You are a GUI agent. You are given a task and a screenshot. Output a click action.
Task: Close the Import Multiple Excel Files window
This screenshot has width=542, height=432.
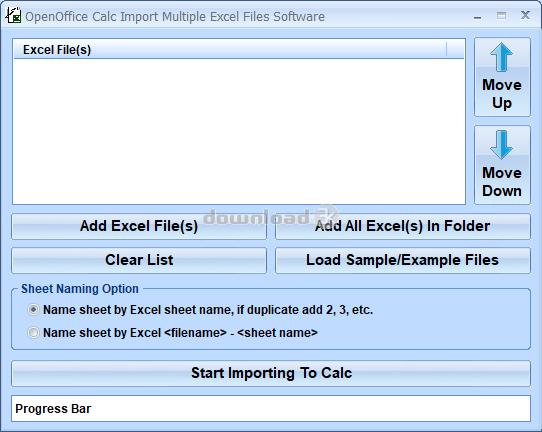525,15
